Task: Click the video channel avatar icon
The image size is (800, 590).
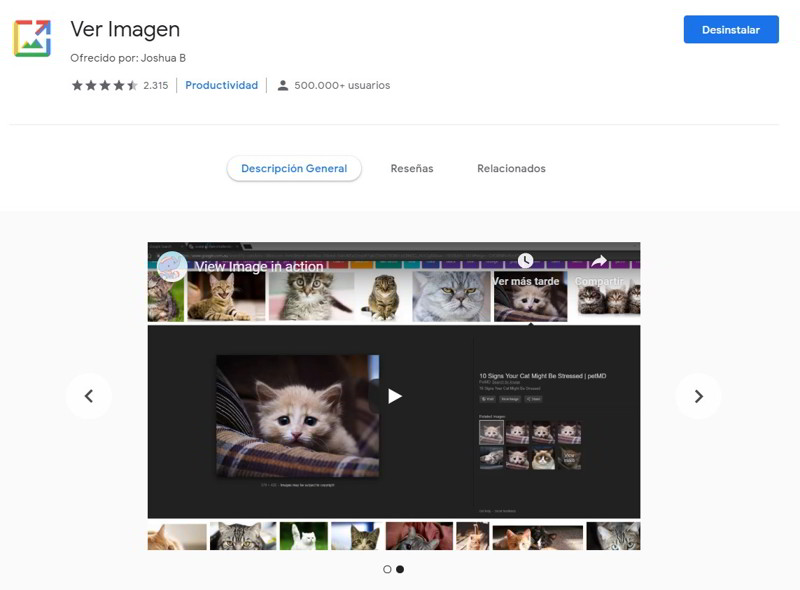Action: [171, 266]
